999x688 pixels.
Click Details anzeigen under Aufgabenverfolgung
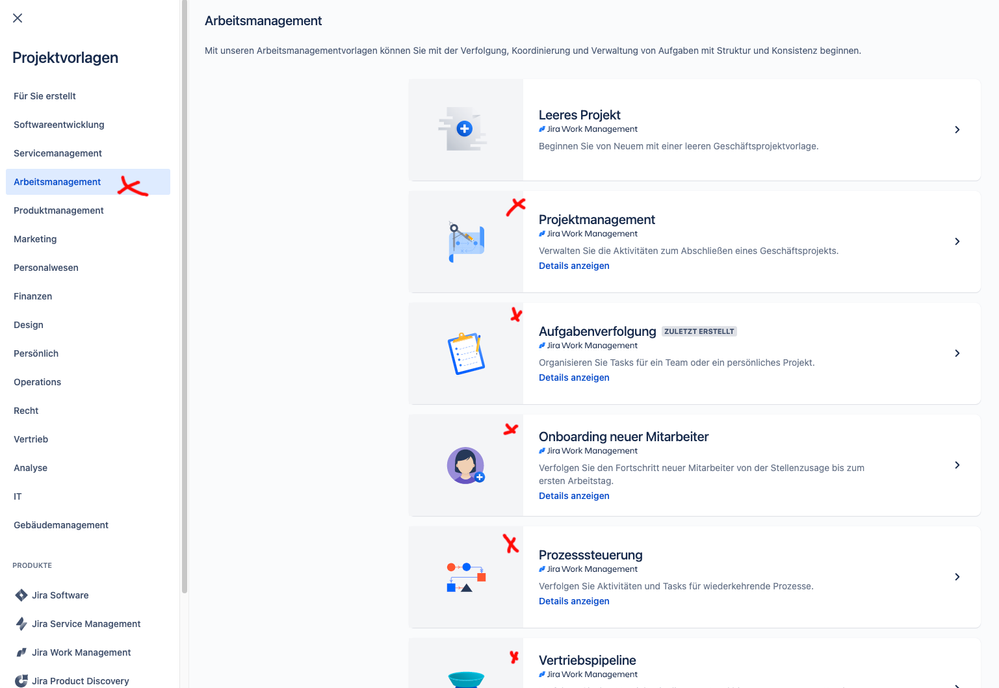click(x=574, y=378)
